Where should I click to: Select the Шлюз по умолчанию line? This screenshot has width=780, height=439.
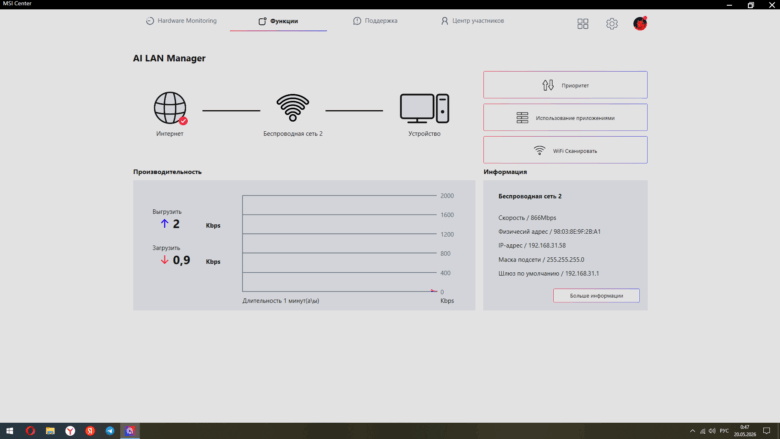point(549,273)
